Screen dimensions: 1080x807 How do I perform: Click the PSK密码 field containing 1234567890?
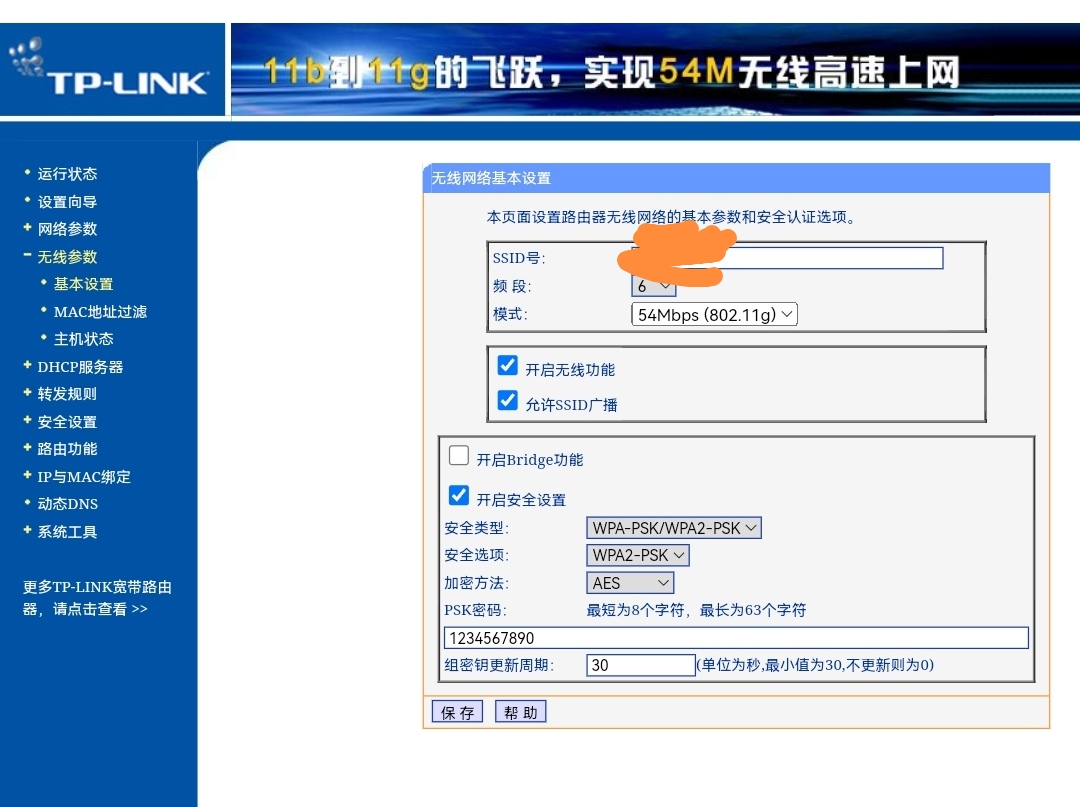pos(736,638)
